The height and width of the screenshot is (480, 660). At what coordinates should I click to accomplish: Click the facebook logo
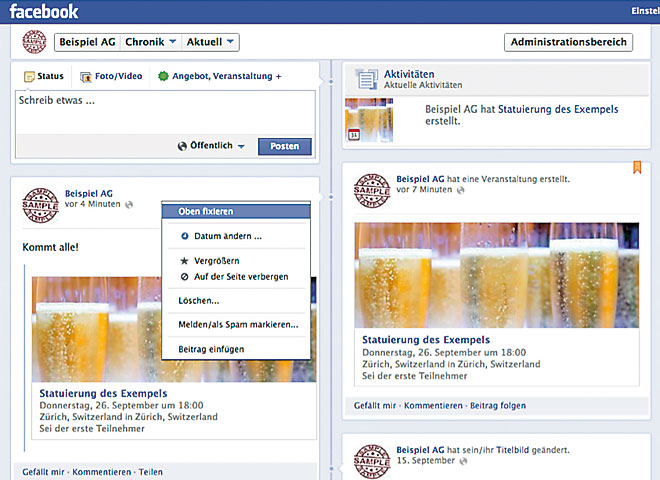44,11
